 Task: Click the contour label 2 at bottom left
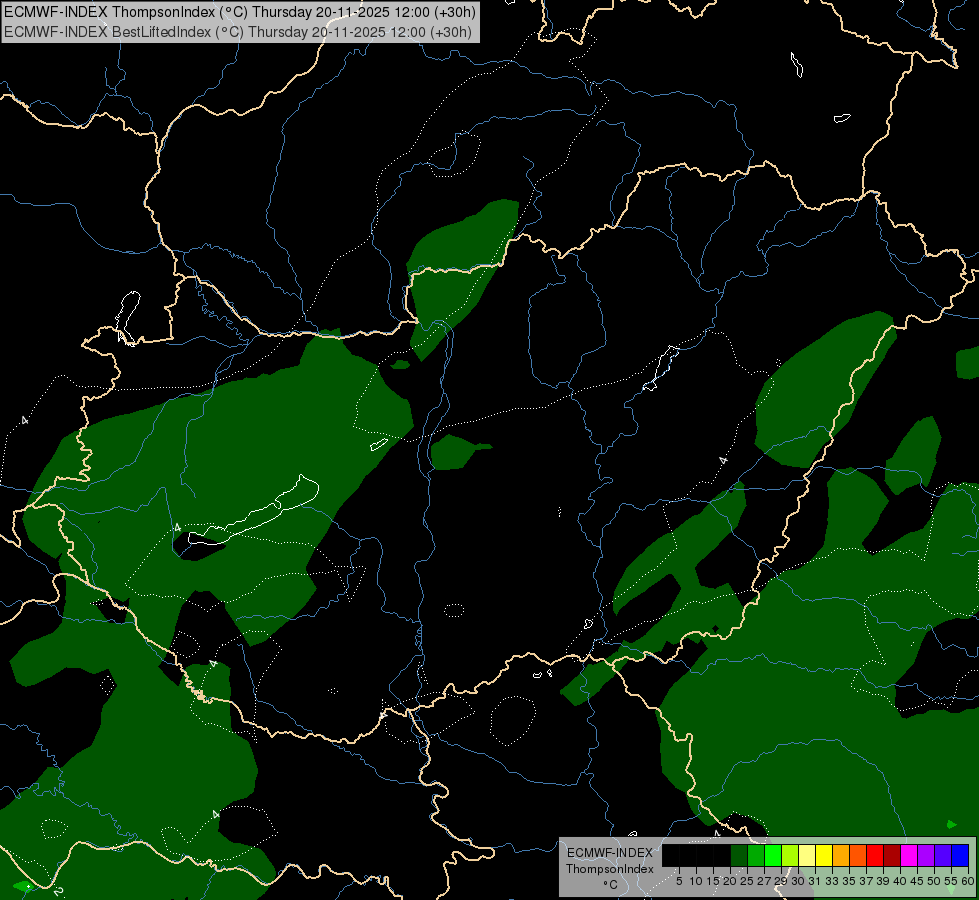58,891
